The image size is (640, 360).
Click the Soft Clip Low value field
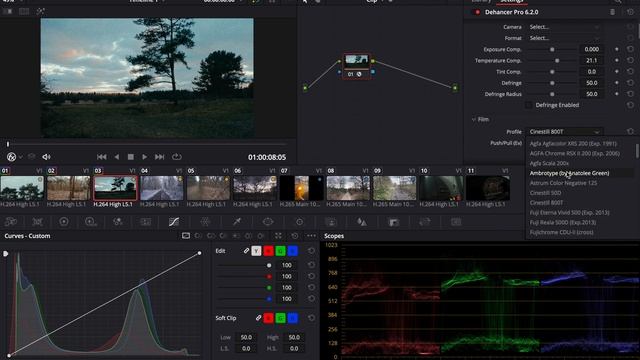(246, 337)
